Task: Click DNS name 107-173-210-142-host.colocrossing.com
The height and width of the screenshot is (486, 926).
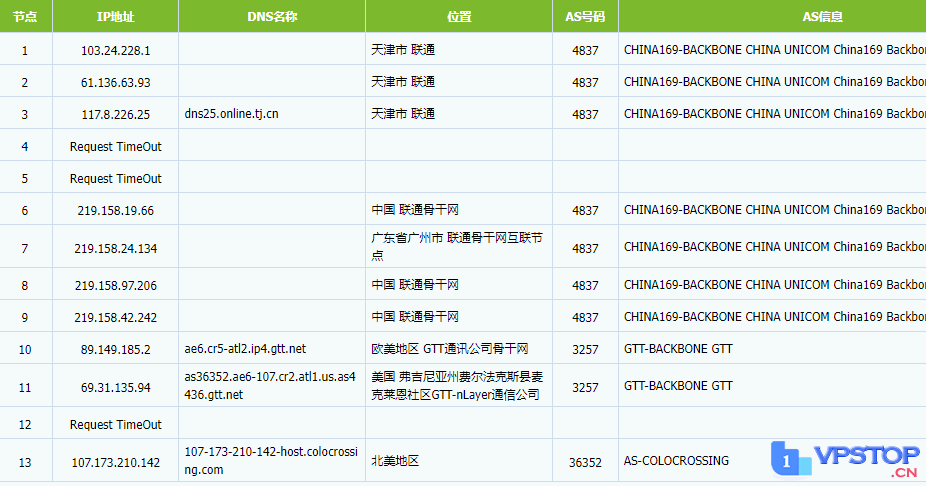Action: pyautogui.click(x=271, y=461)
